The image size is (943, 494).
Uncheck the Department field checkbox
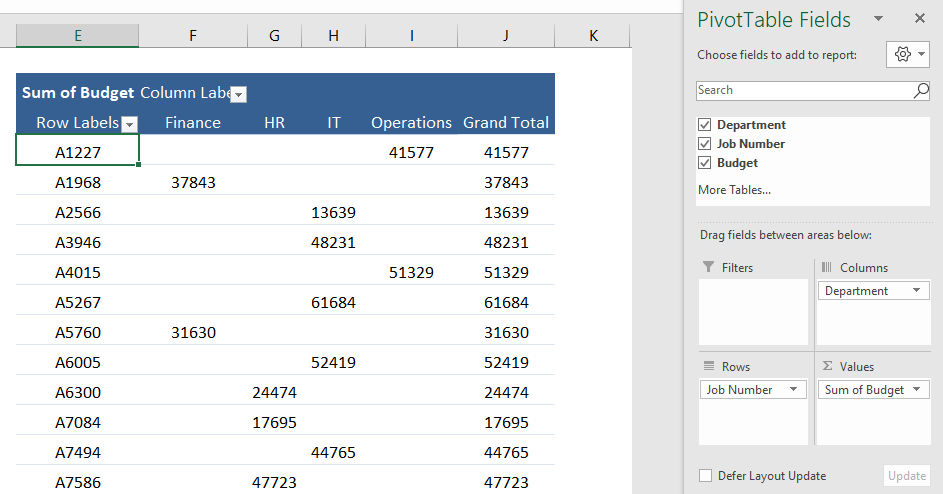point(704,125)
